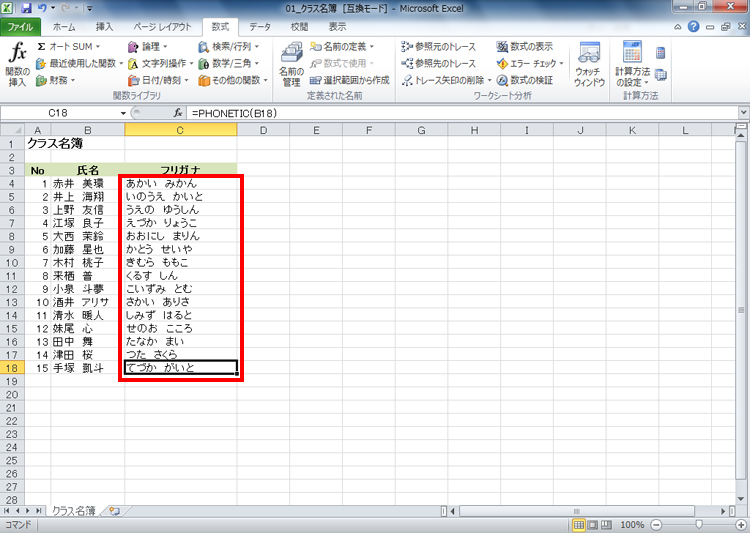This screenshot has height=533, width=750.
Task: Open the 日付/時刻 functions menu
Action: (158, 80)
